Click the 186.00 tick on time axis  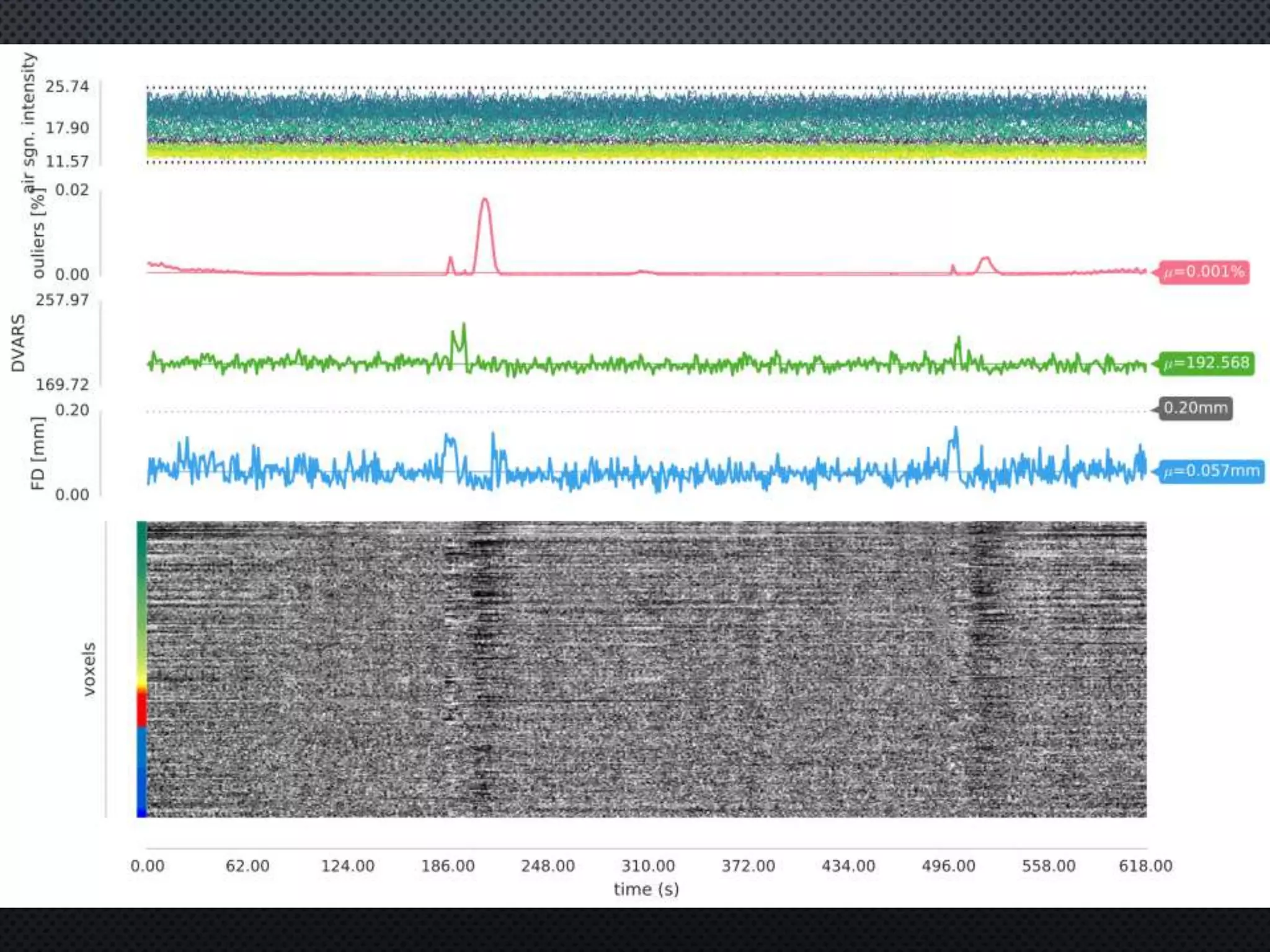pyautogui.click(x=448, y=866)
